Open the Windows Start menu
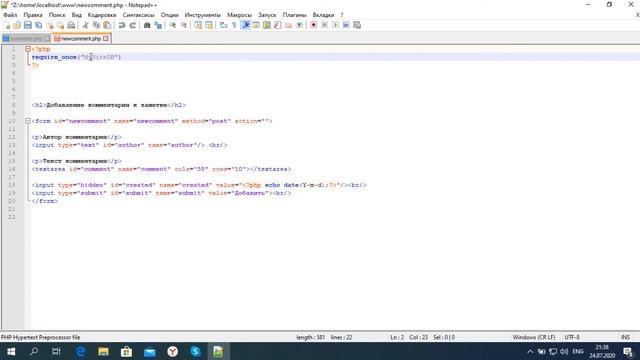Viewport: 640px width, 360px height. (11, 351)
